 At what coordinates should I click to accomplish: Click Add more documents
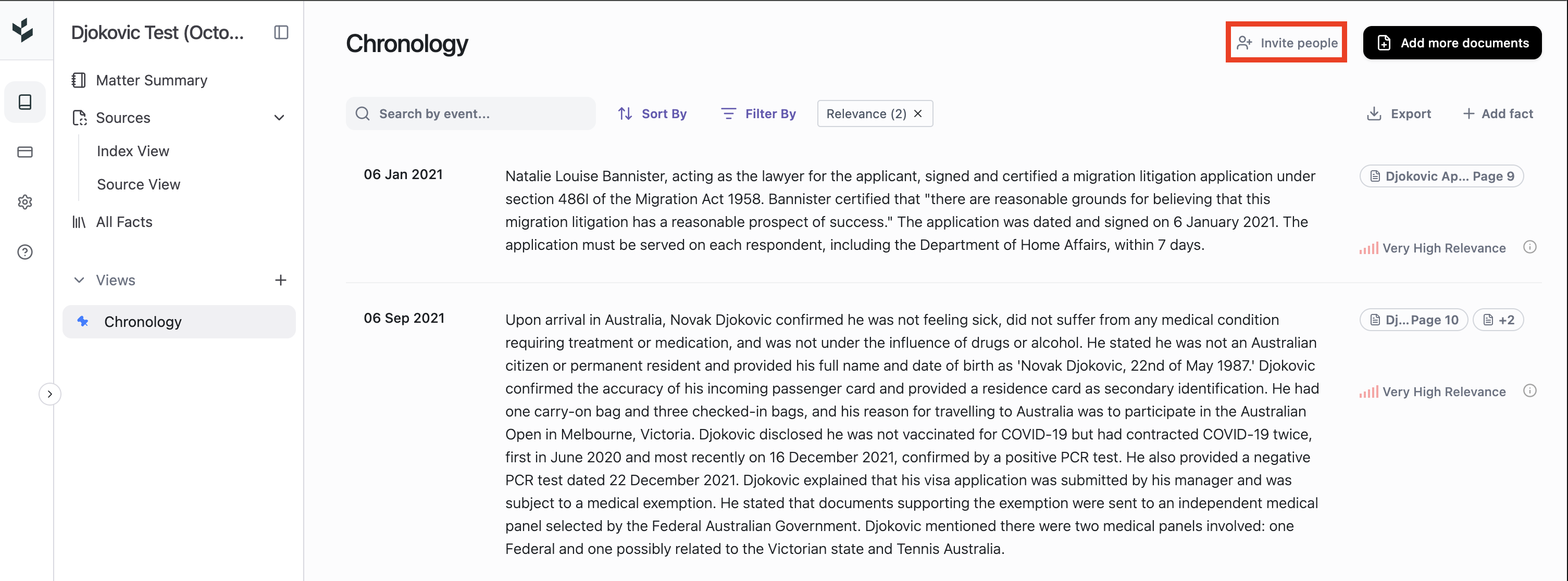(1452, 43)
